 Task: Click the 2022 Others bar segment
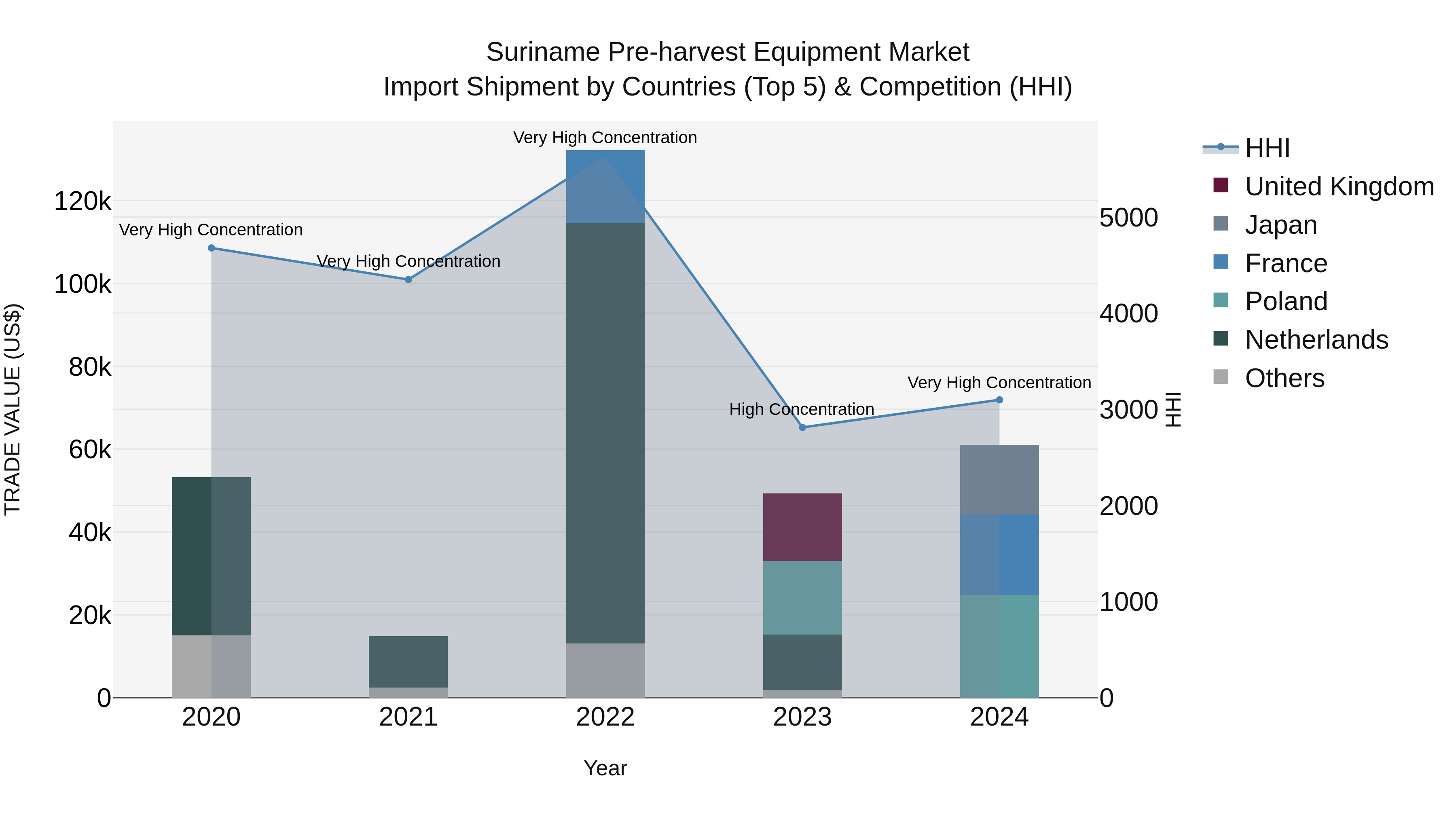pos(605,671)
